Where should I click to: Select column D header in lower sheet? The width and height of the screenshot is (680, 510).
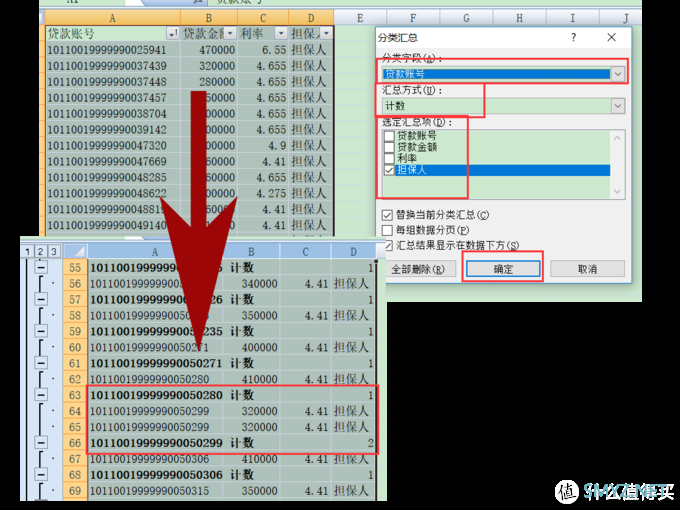pyautogui.click(x=353, y=252)
